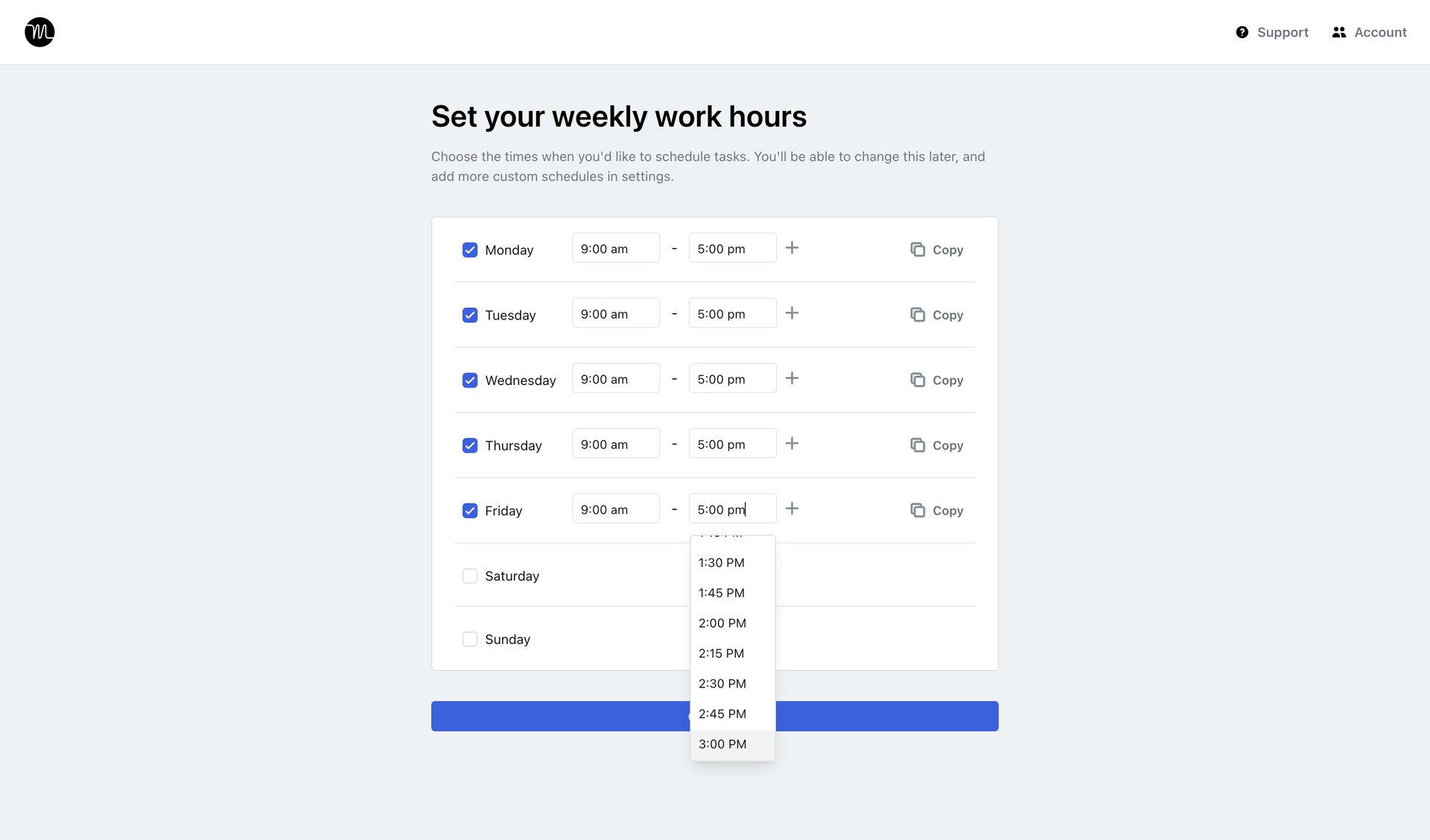Click the plus icon next to Thursday's hours

pyautogui.click(x=792, y=443)
